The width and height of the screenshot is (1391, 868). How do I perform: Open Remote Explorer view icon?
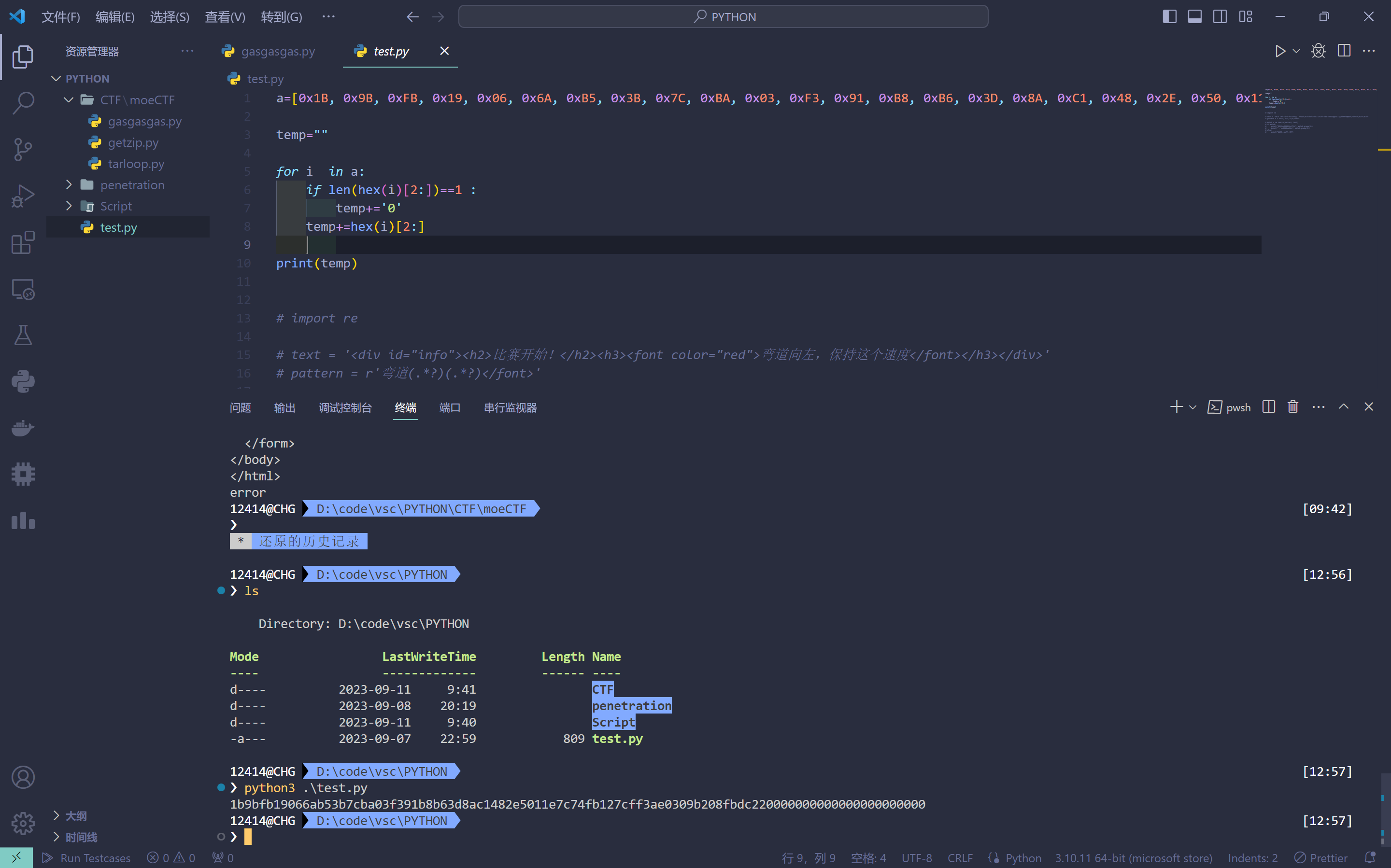pos(23,289)
